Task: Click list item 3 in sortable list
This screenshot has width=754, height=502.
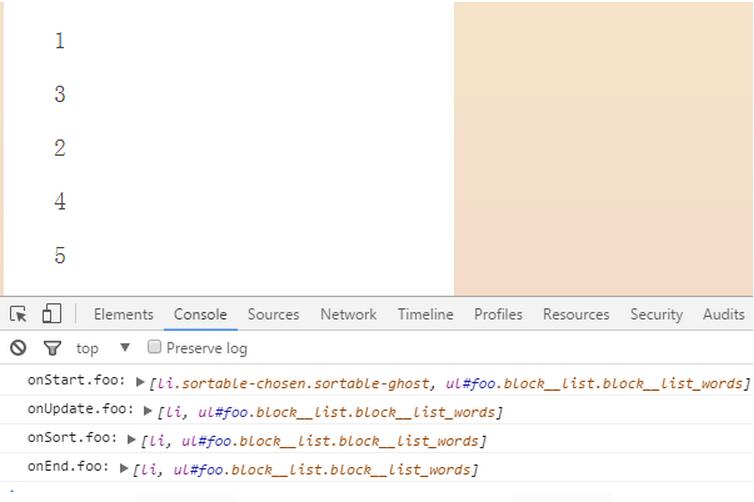Action: (60, 95)
